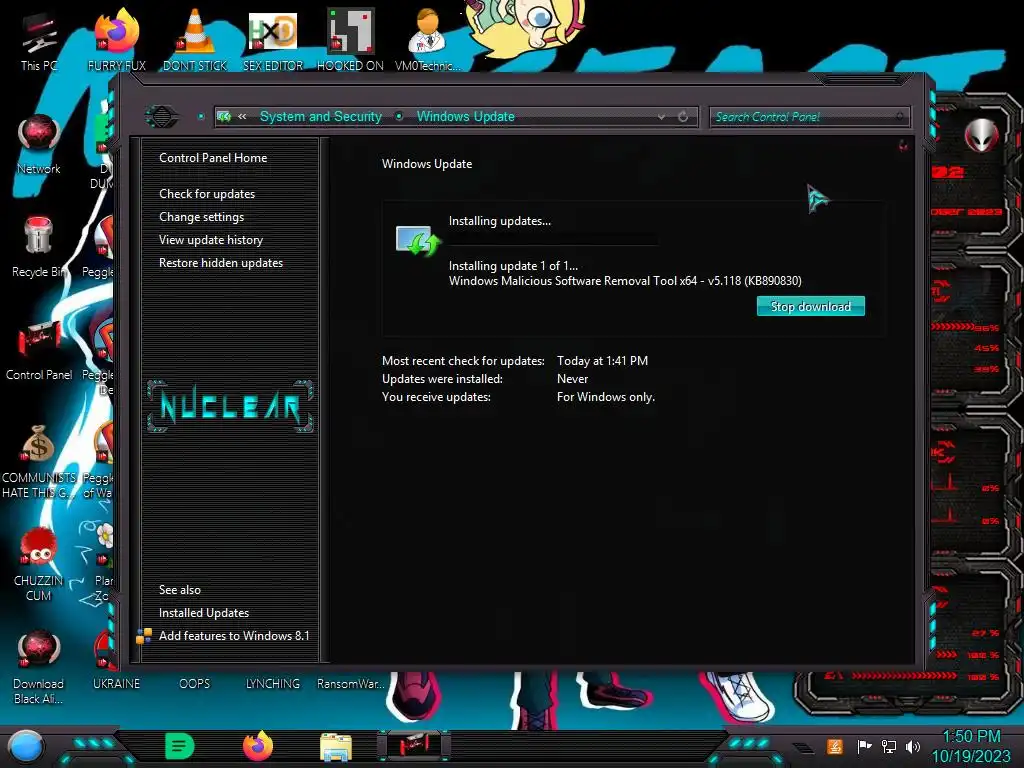The image size is (1024, 768).
Task: Open the HOOKED ON desktop shortcut
Action: pos(350,40)
